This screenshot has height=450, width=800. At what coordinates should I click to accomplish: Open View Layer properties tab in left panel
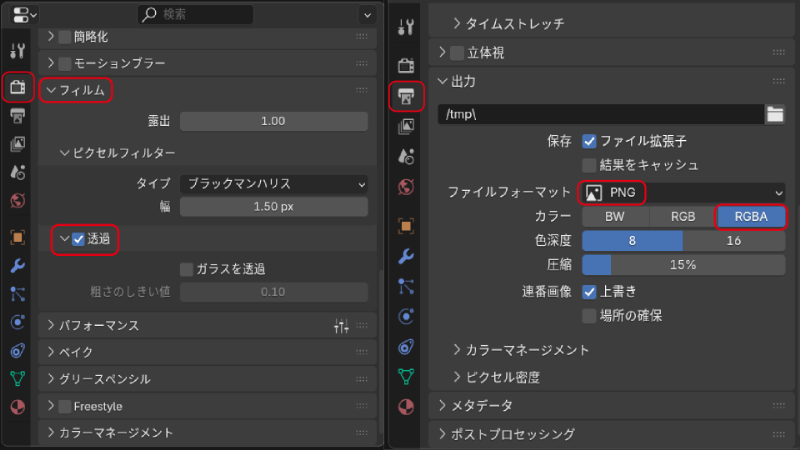[17, 144]
